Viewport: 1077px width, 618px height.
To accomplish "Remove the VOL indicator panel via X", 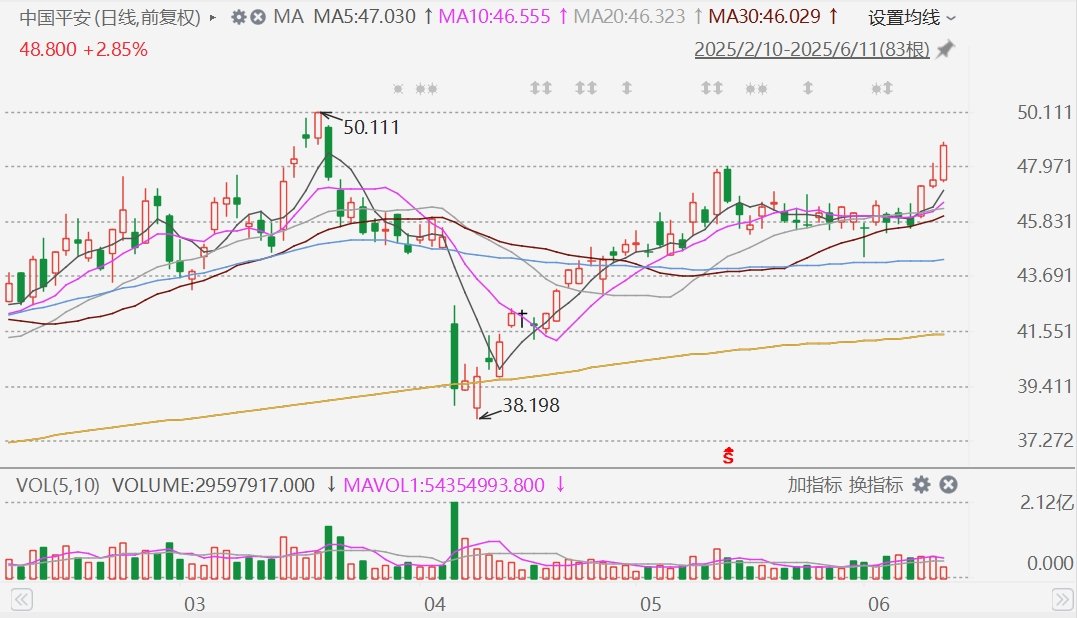I will click(x=949, y=485).
